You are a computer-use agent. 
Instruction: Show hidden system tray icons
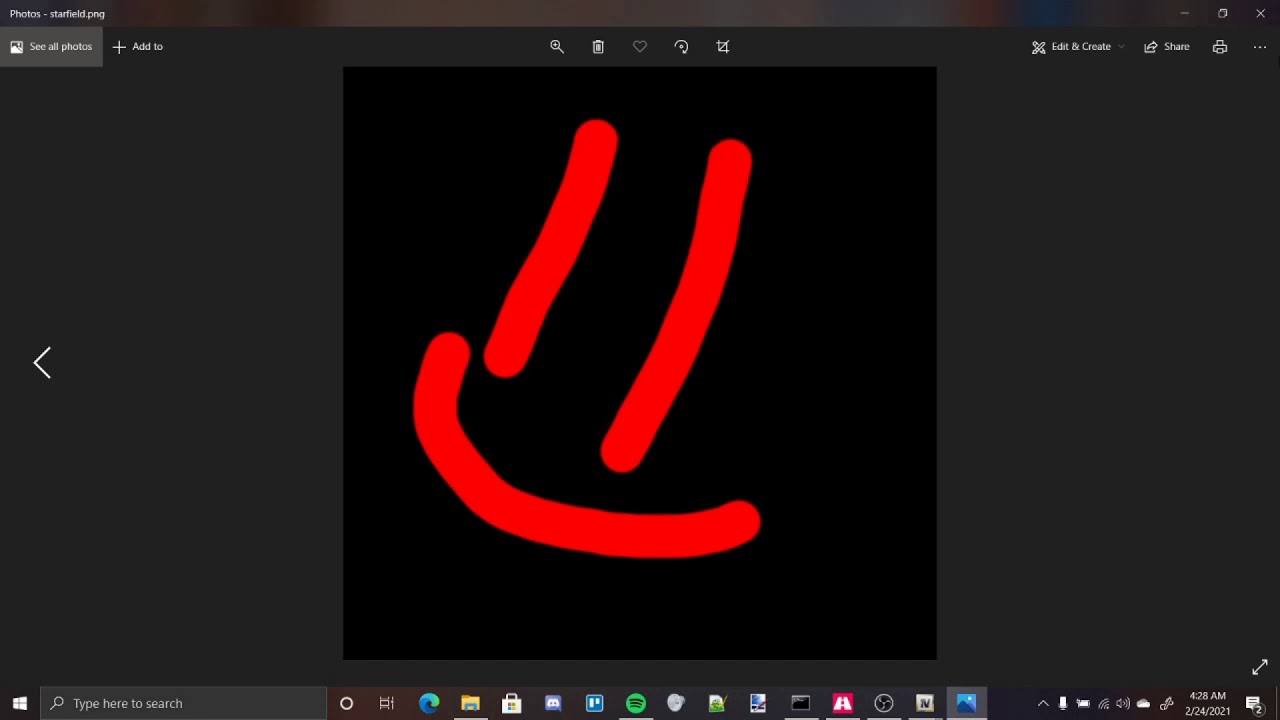coord(1043,703)
